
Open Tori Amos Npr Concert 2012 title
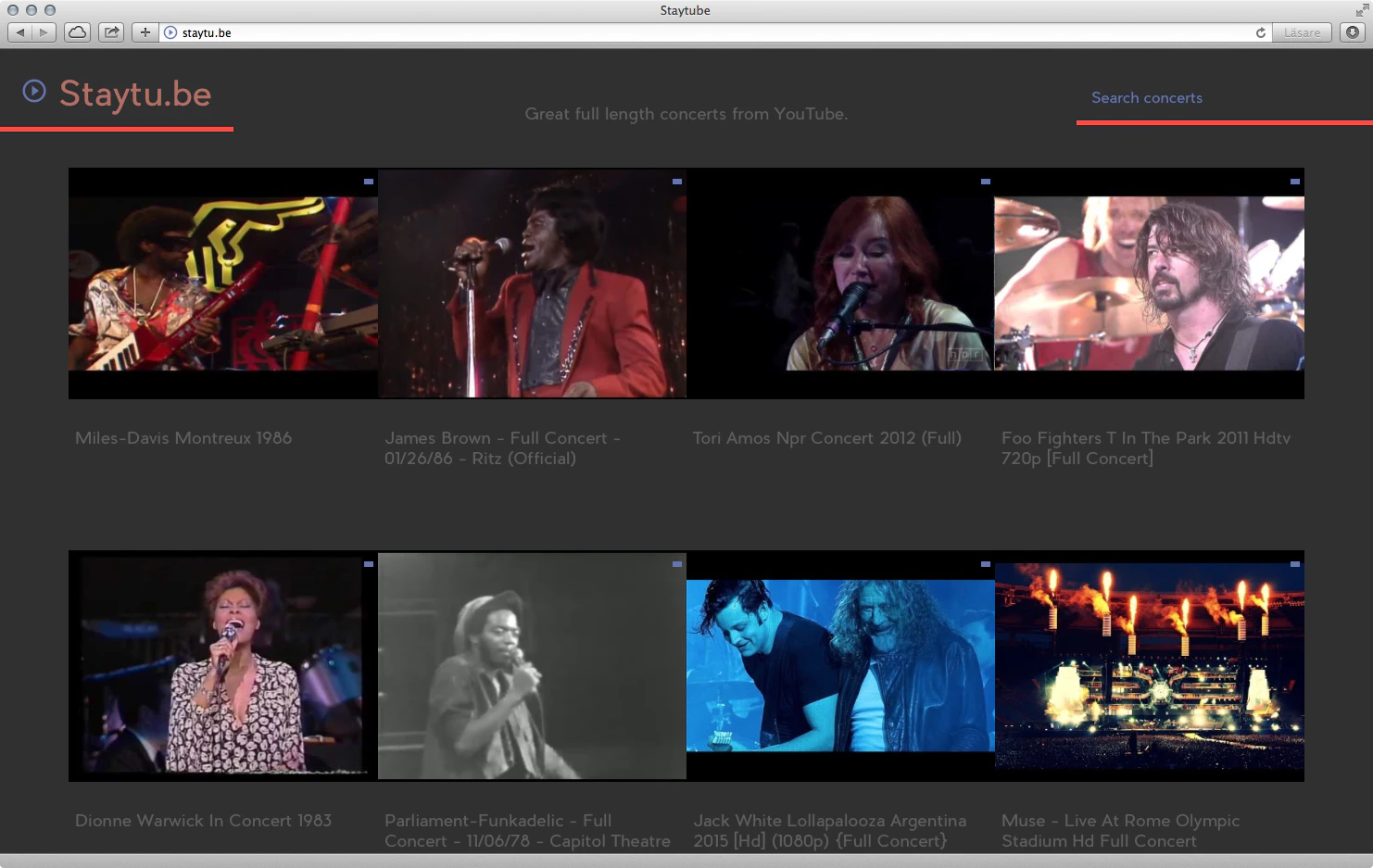pyautogui.click(x=827, y=438)
